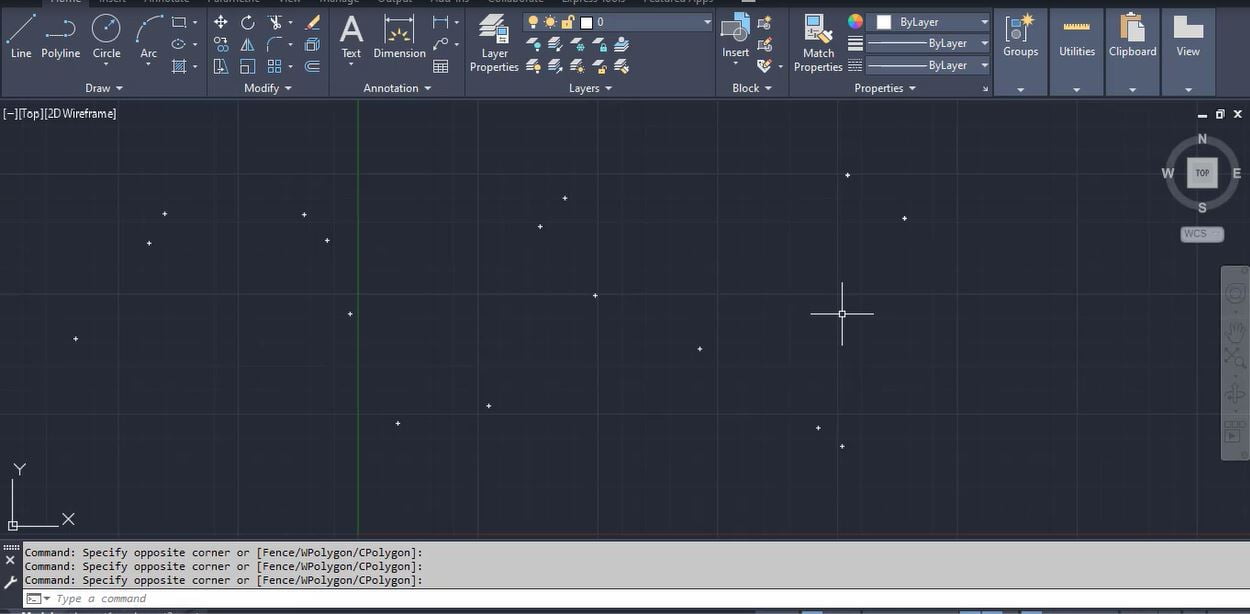1250x614 pixels.
Task: Click Turn All Layers On icon
Action: coord(534,66)
